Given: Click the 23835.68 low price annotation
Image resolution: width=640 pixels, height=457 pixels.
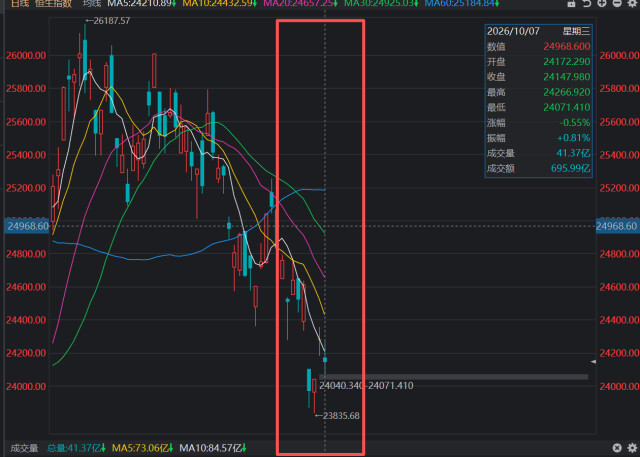Looking at the screenshot, I should tap(341, 416).
